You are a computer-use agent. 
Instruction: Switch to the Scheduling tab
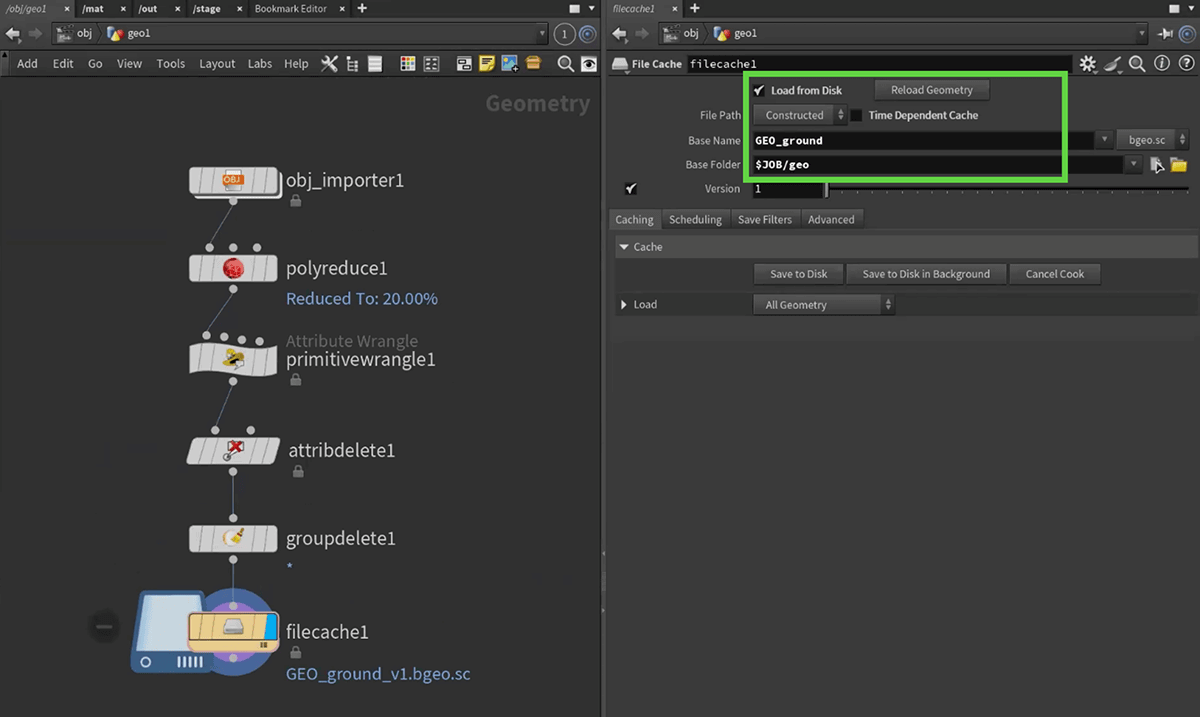click(x=695, y=220)
